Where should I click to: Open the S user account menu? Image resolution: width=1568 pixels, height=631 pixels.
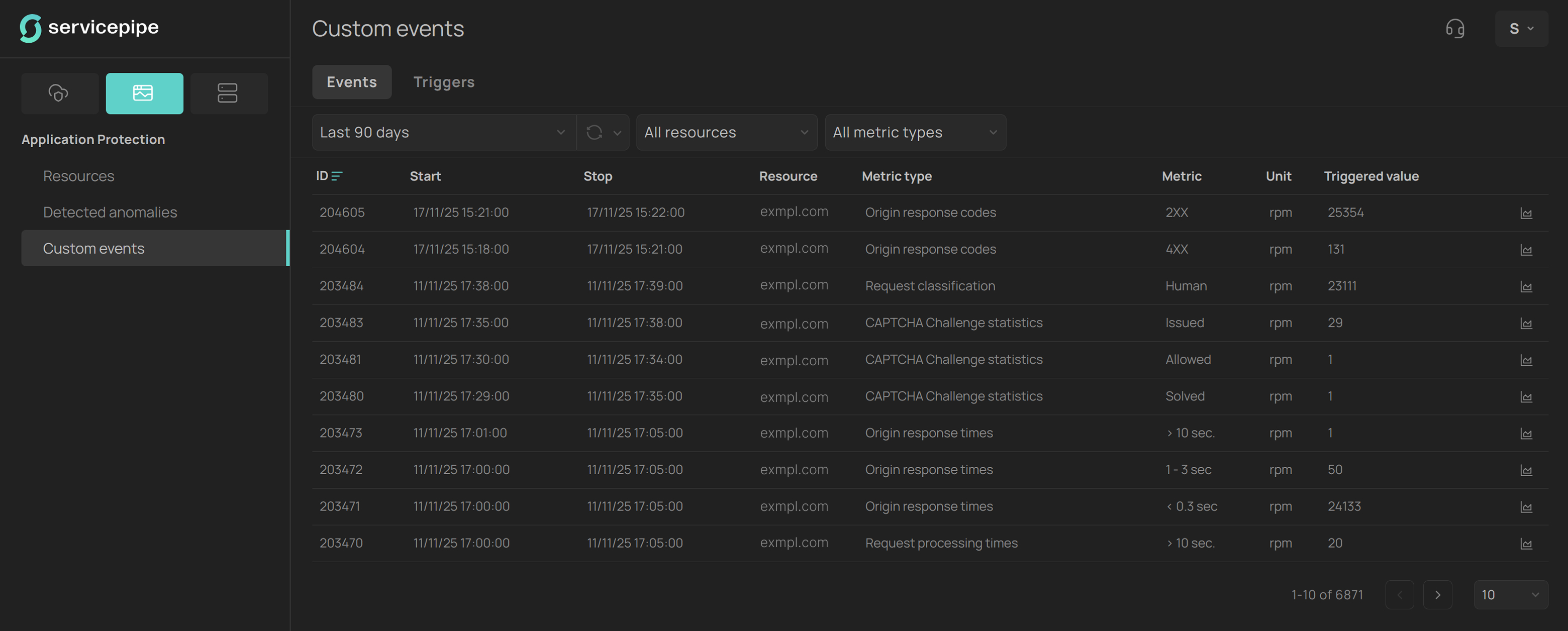pos(1521,29)
